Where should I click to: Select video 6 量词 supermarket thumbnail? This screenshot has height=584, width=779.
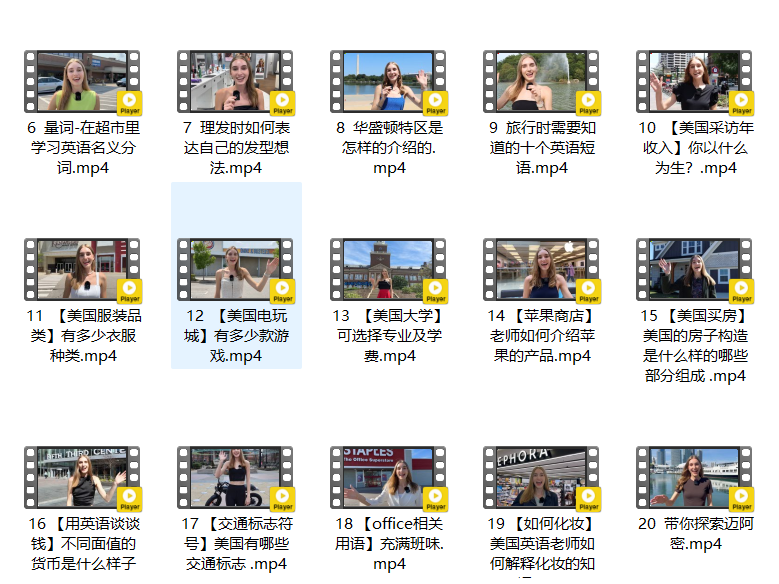point(83,83)
